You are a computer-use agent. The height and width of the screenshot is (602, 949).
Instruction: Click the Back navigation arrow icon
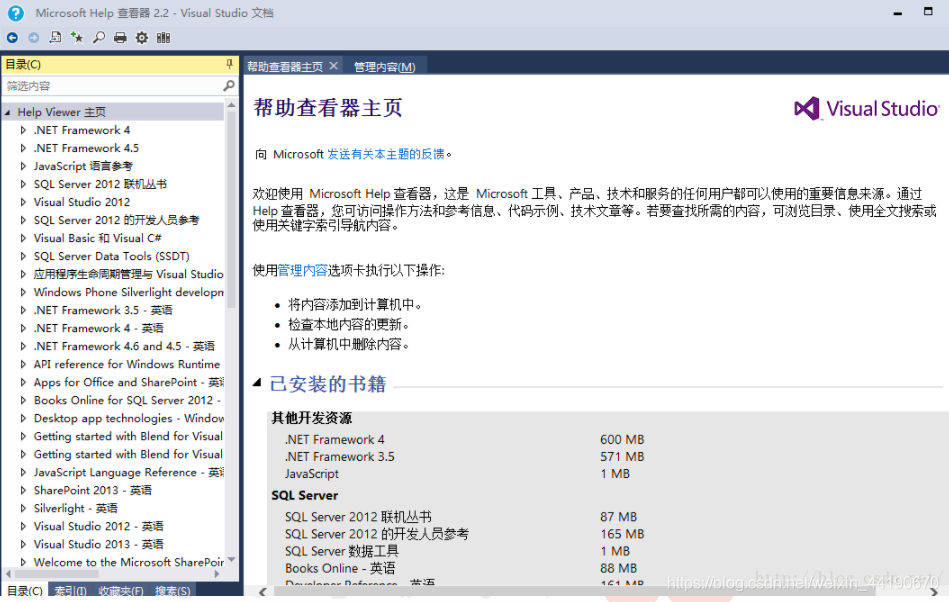pos(12,37)
